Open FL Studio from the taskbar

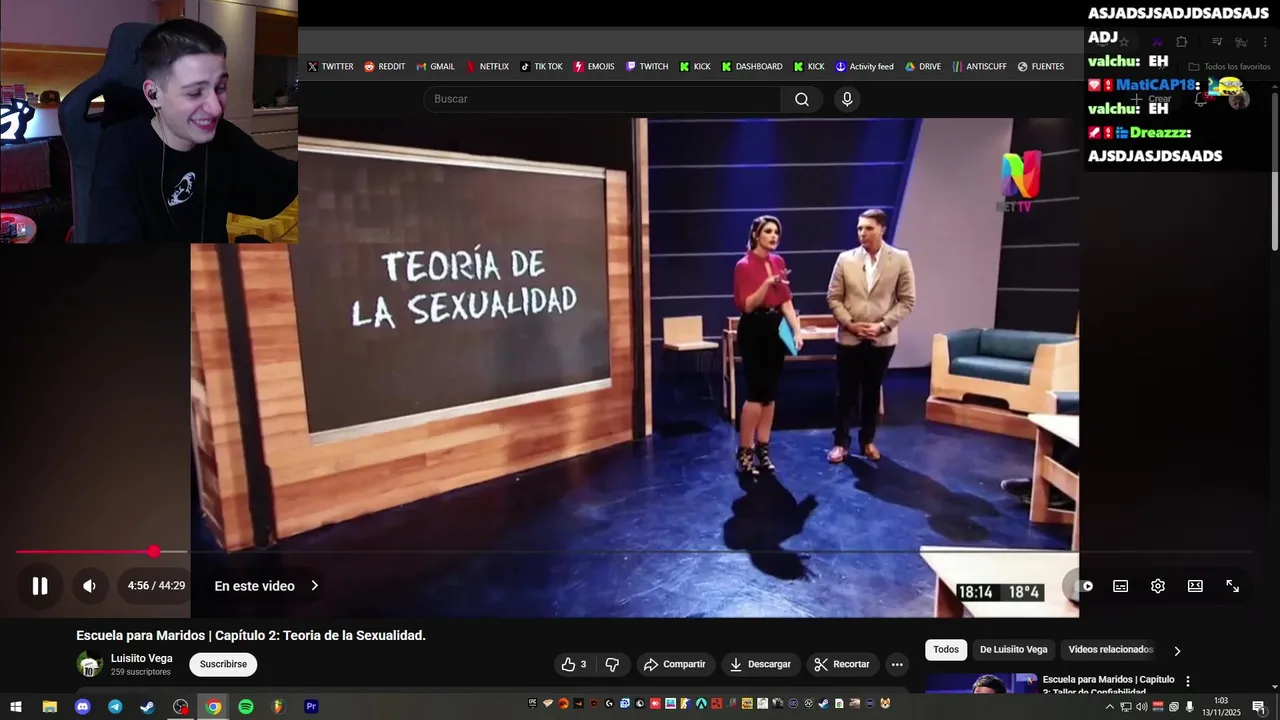coord(279,707)
